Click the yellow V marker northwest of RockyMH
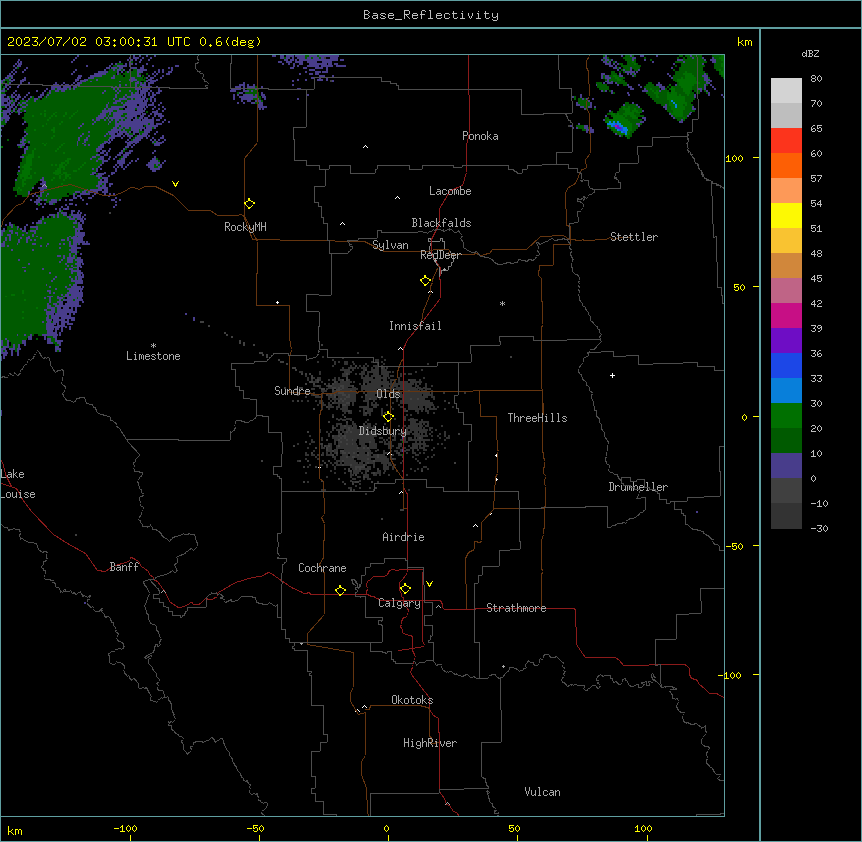This screenshot has height=842, width=862. coord(175,184)
